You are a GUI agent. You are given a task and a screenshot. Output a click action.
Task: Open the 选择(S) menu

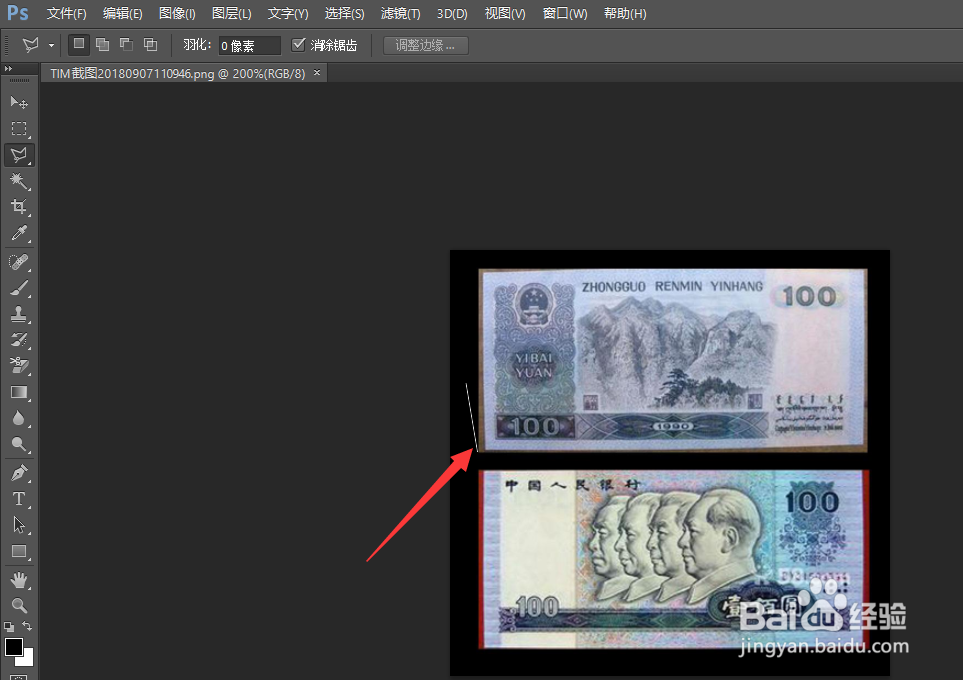[344, 14]
